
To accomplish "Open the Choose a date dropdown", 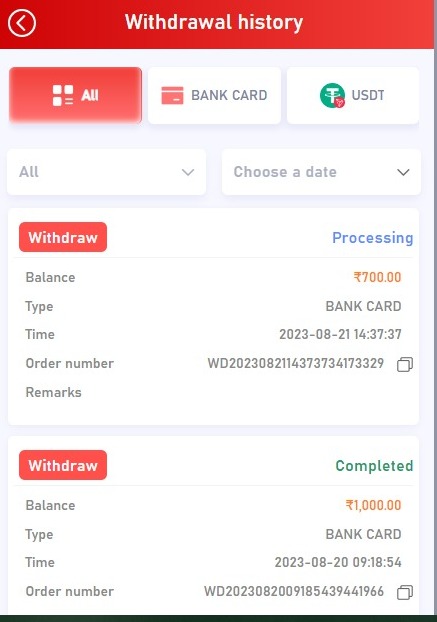I will click(321, 172).
